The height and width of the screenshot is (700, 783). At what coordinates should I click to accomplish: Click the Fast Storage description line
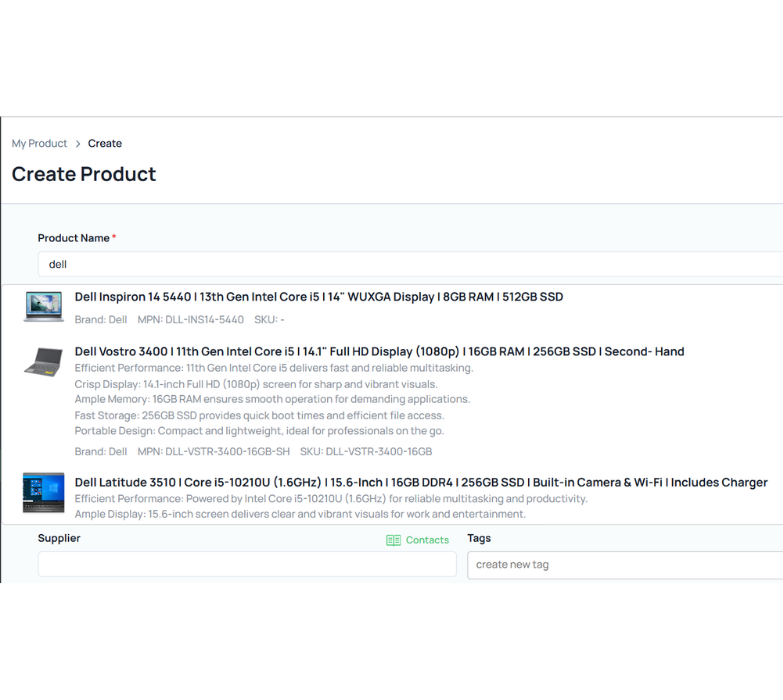coord(260,415)
